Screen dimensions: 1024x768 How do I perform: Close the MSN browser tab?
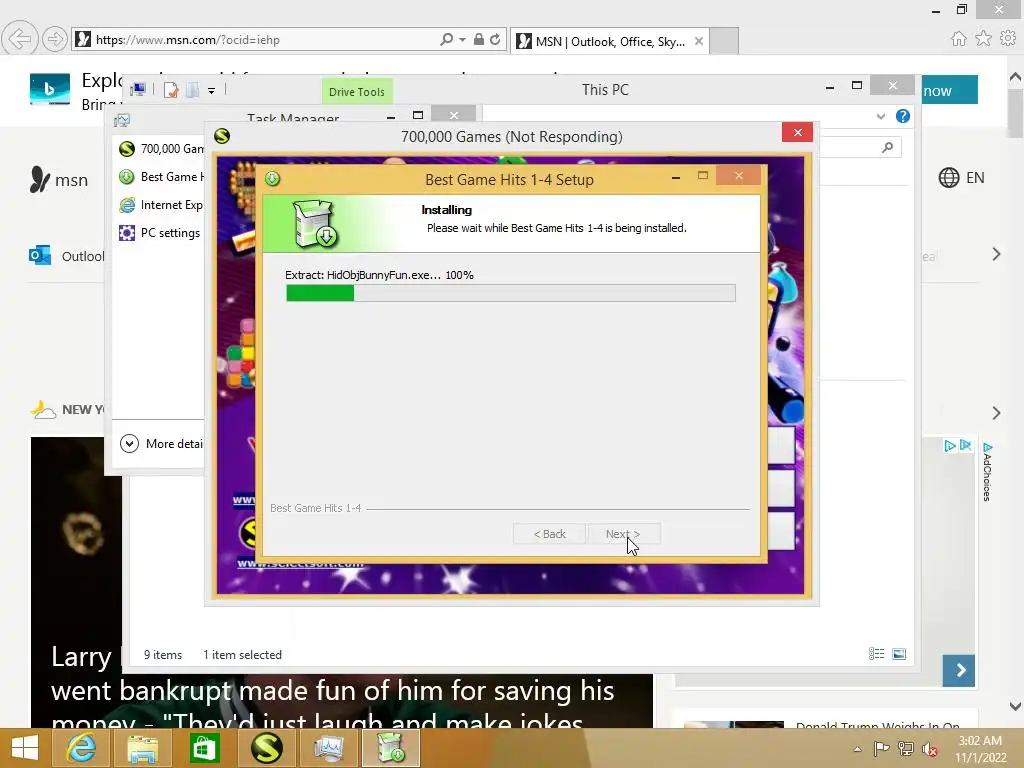tap(699, 41)
